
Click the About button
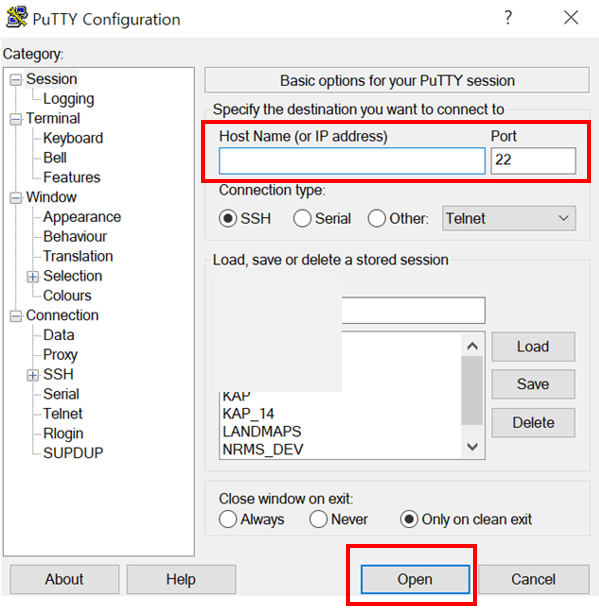click(64, 579)
